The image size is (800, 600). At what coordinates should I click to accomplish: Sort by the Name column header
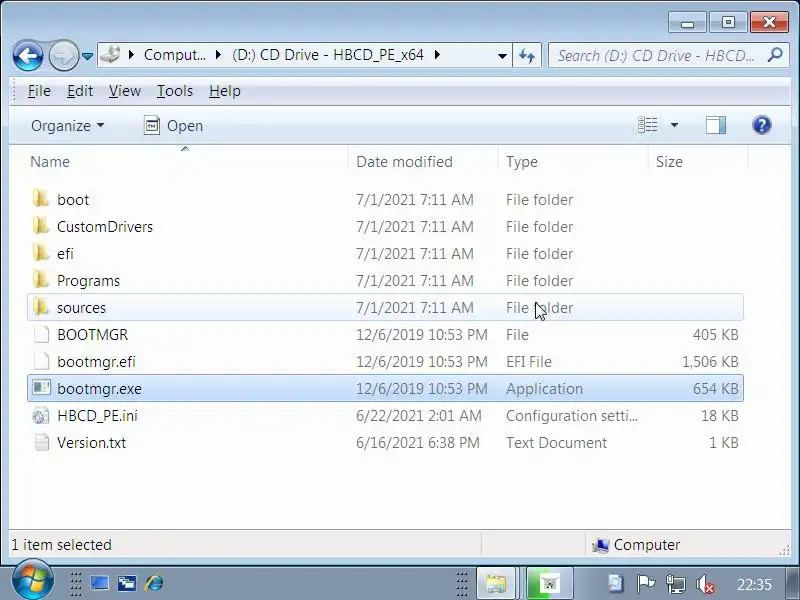click(x=187, y=162)
